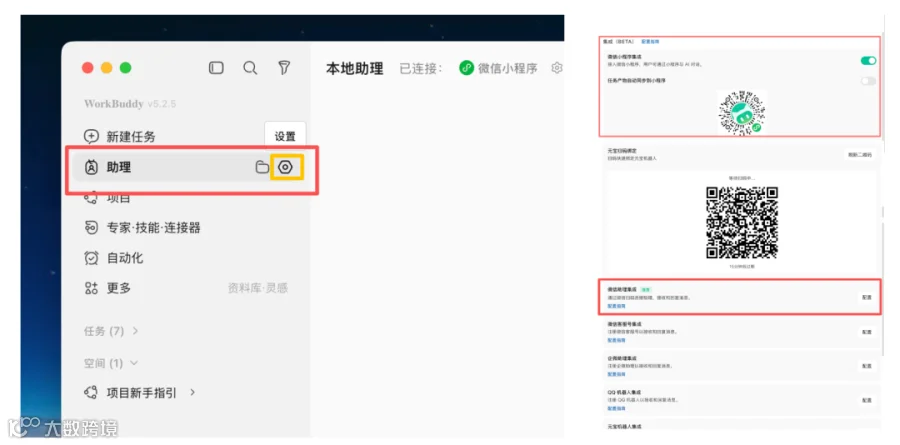This screenshot has width=900, height=445.
Task: Click the 更多 grid icon
Action: click(91, 288)
